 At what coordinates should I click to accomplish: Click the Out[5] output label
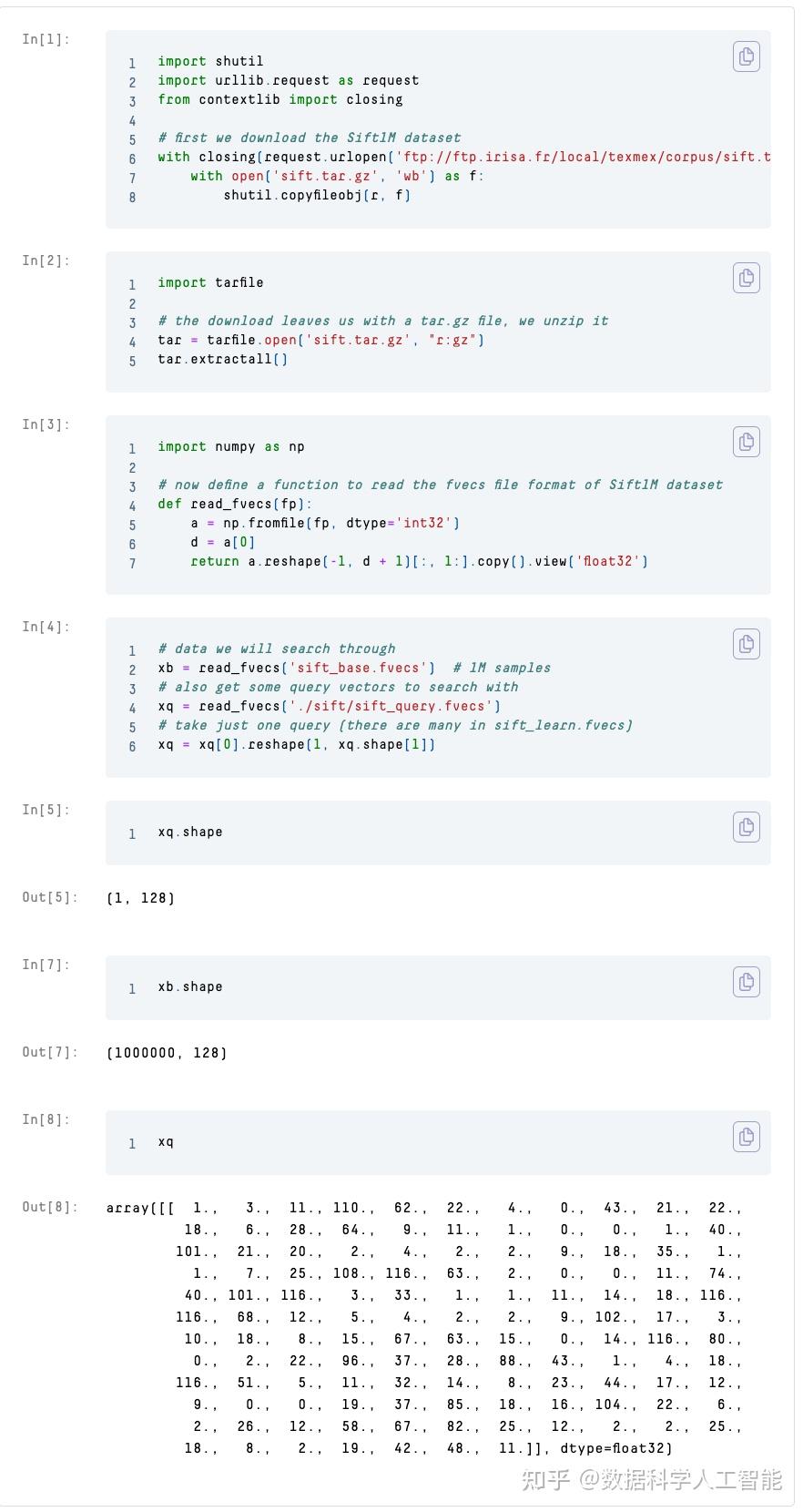click(x=50, y=897)
